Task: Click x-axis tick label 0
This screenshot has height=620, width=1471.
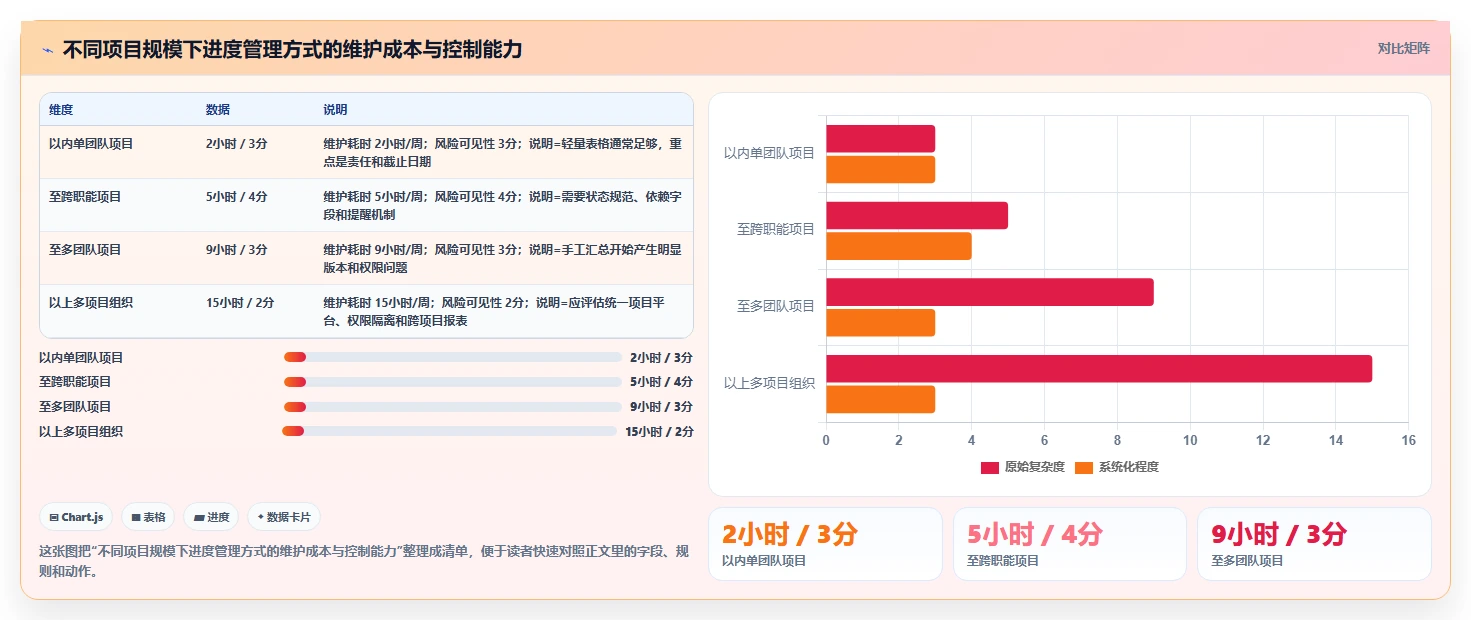Action: (x=826, y=440)
